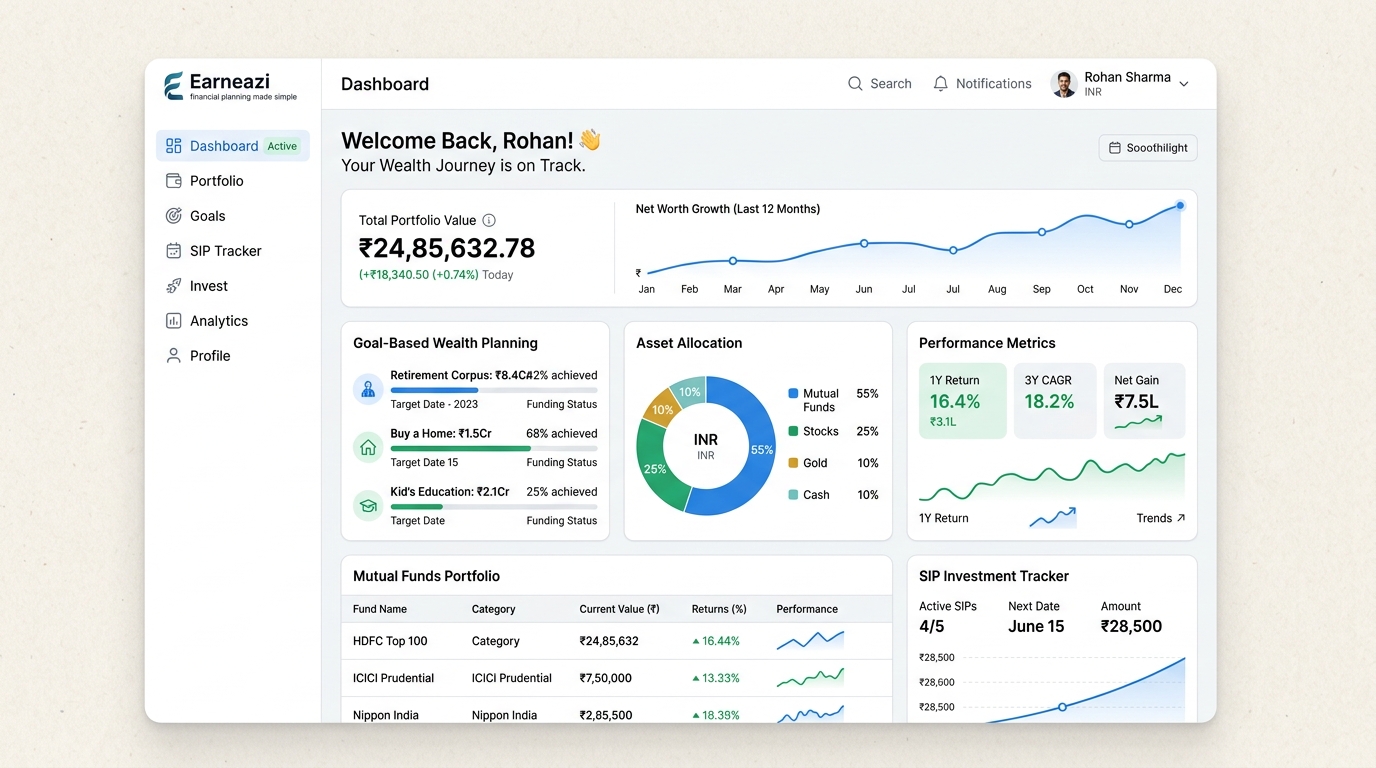Click the December data point on Net Worth chart
Viewport: 1376px width, 768px height.
coord(1180,206)
